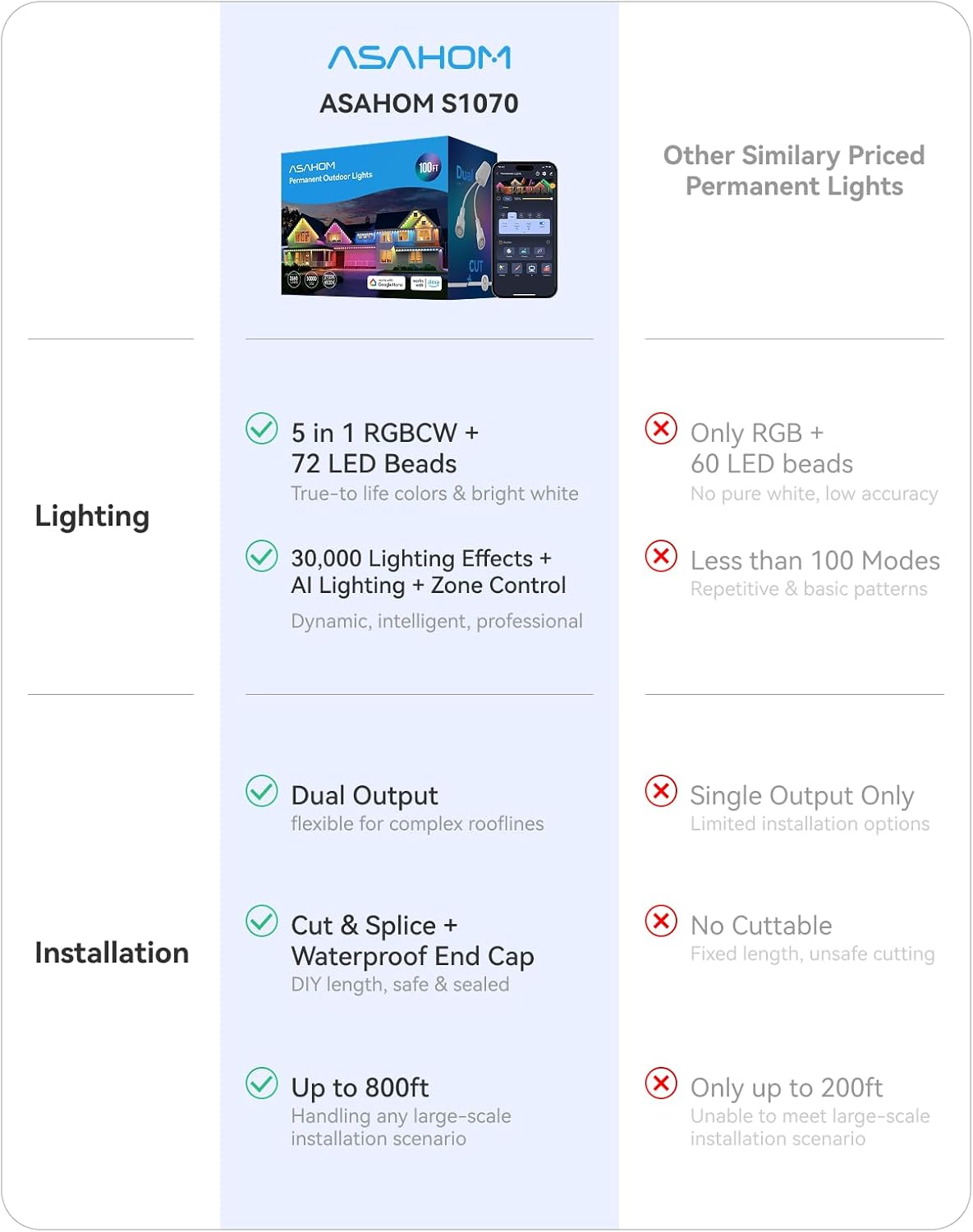Click green checkmark beside 5 in 1 RGBCW
Screen dimensions: 973x1232
(x=262, y=429)
